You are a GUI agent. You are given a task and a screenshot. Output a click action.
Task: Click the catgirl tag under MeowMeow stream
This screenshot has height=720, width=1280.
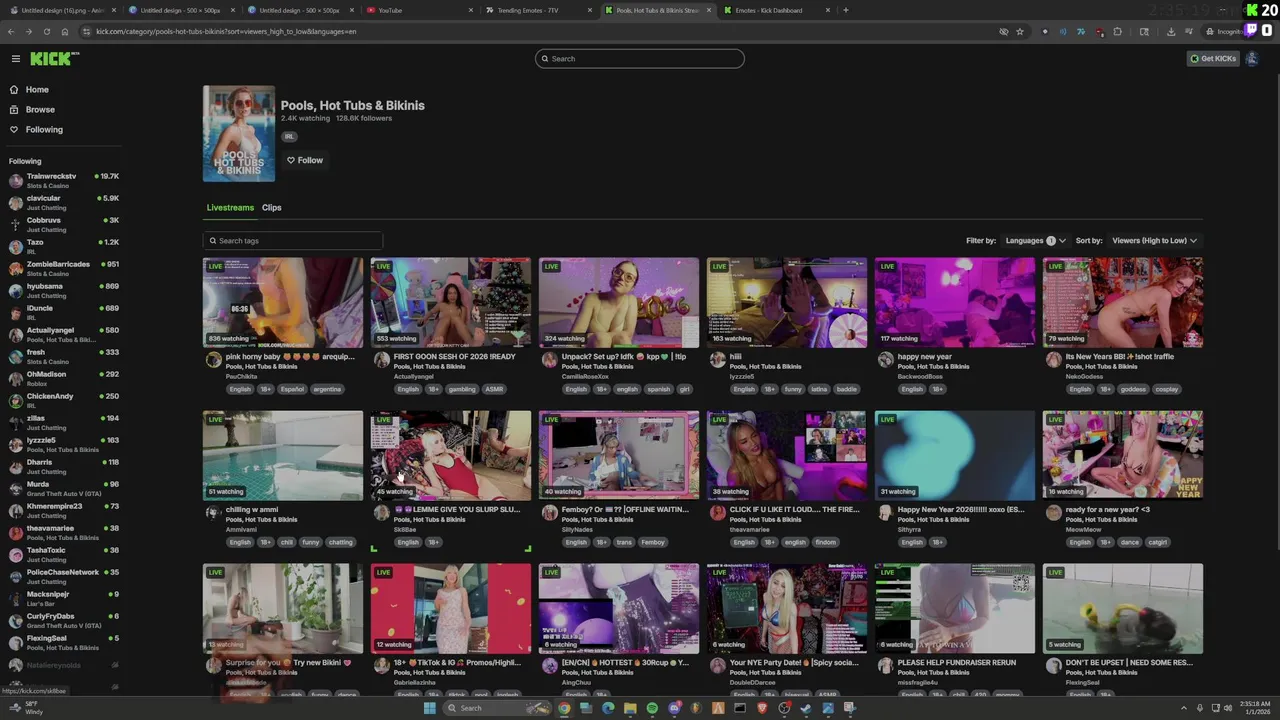pos(1158,542)
